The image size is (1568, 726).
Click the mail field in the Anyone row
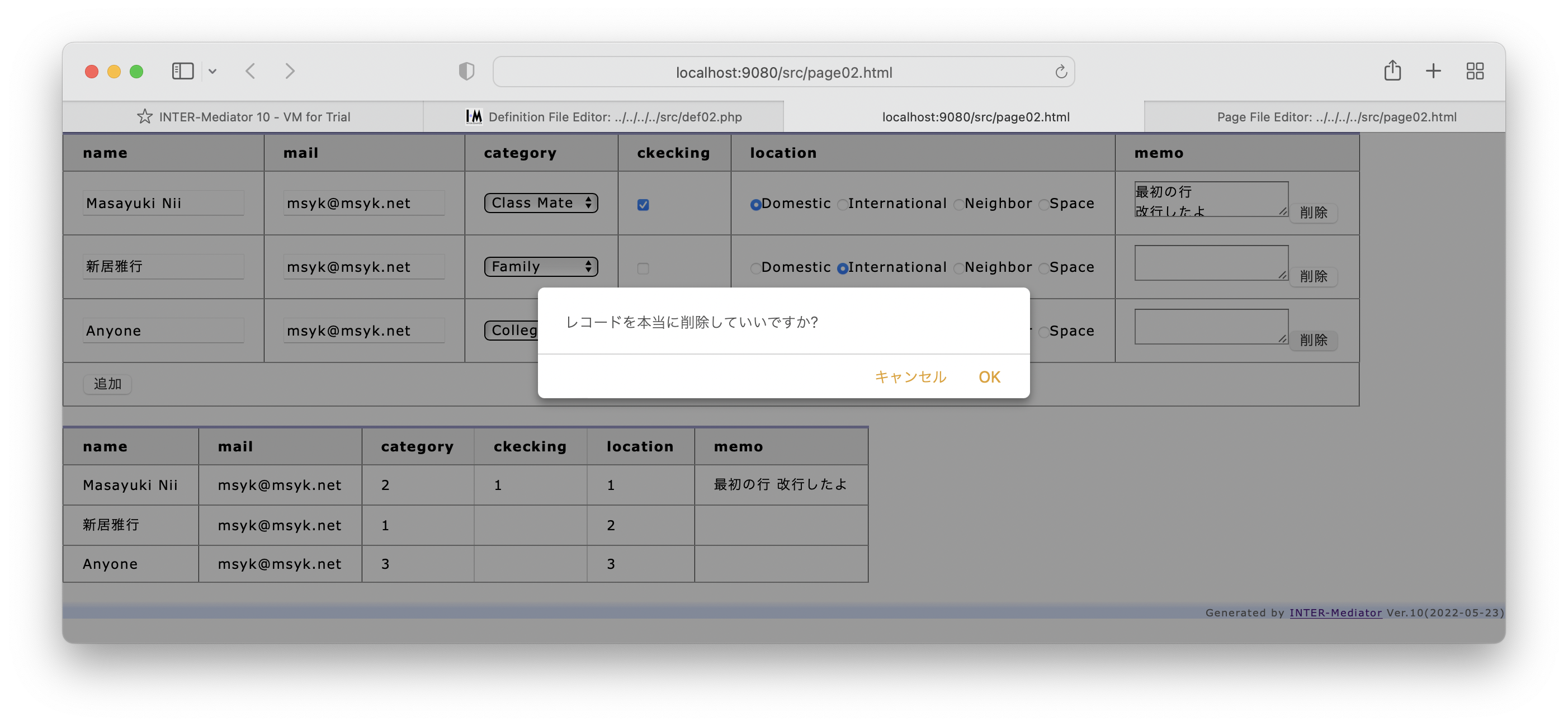364,330
